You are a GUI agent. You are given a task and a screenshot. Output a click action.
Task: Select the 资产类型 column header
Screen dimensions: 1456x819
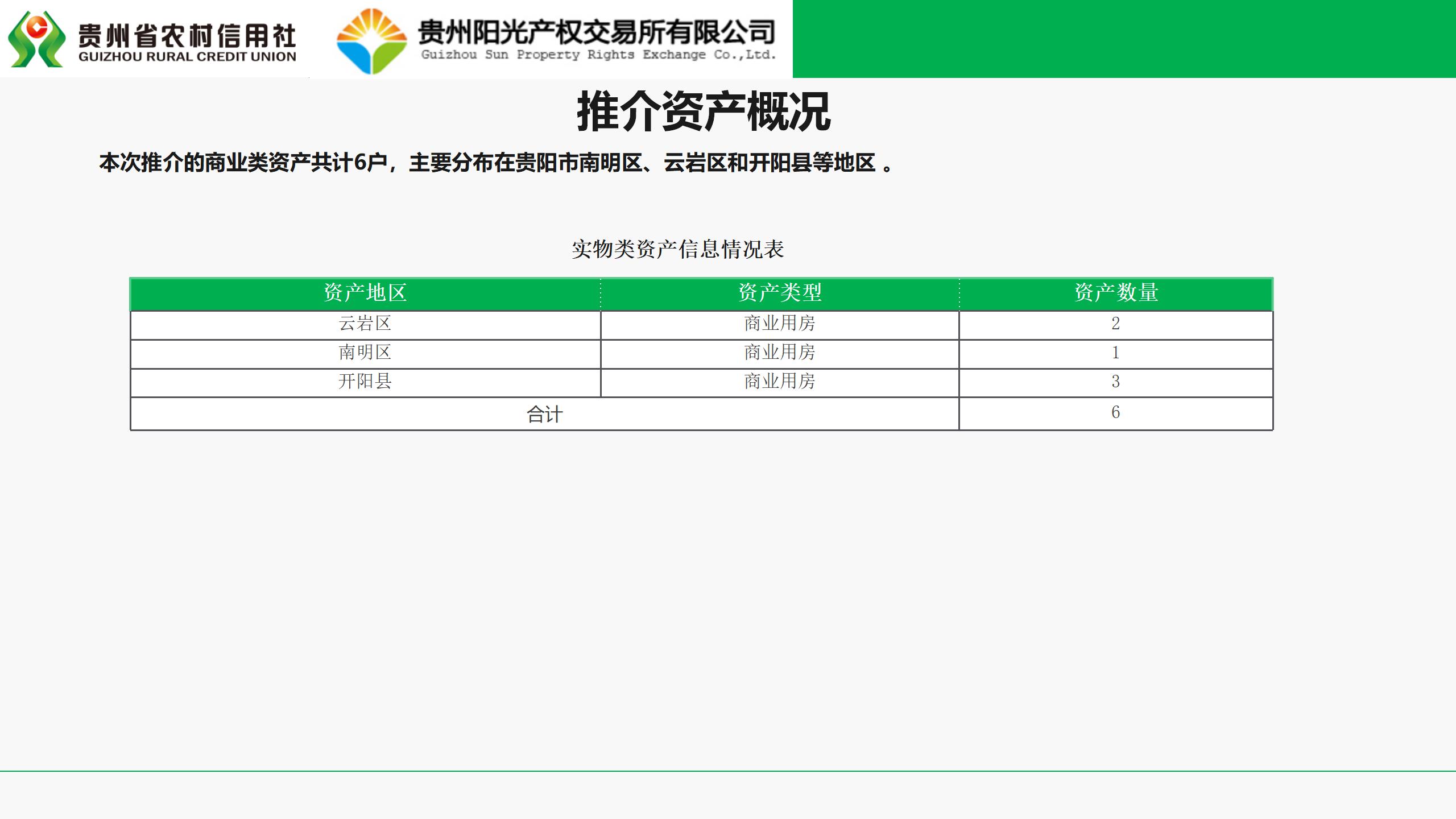tap(780, 293)
